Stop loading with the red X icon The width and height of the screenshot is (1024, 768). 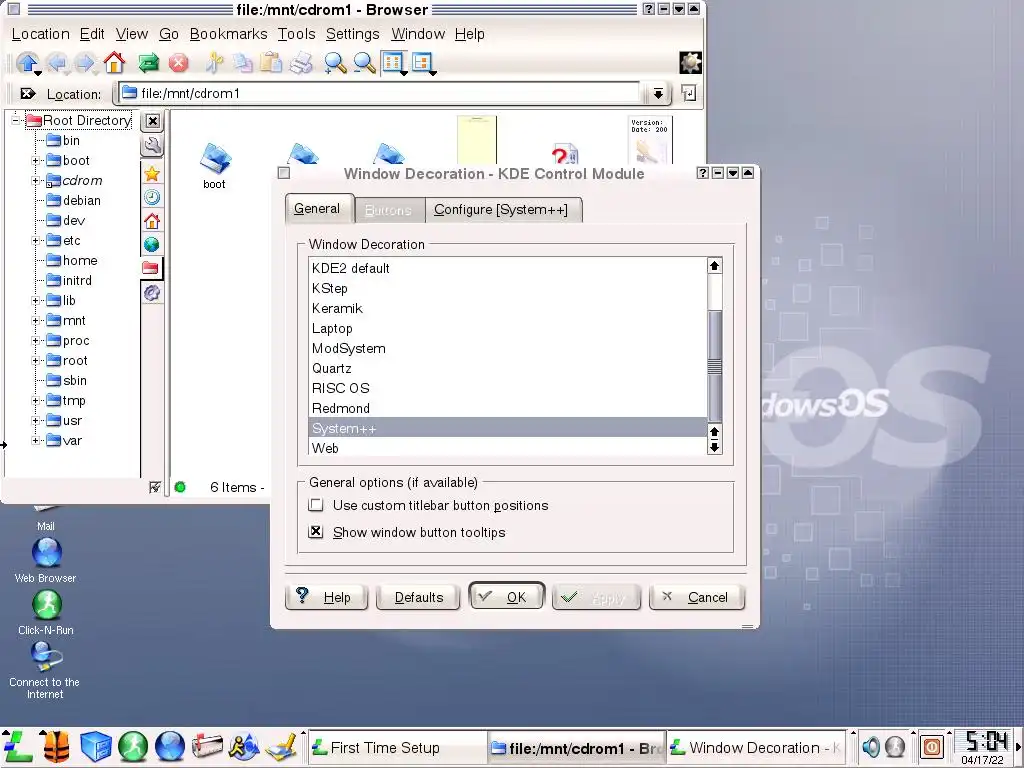[178, 63]
